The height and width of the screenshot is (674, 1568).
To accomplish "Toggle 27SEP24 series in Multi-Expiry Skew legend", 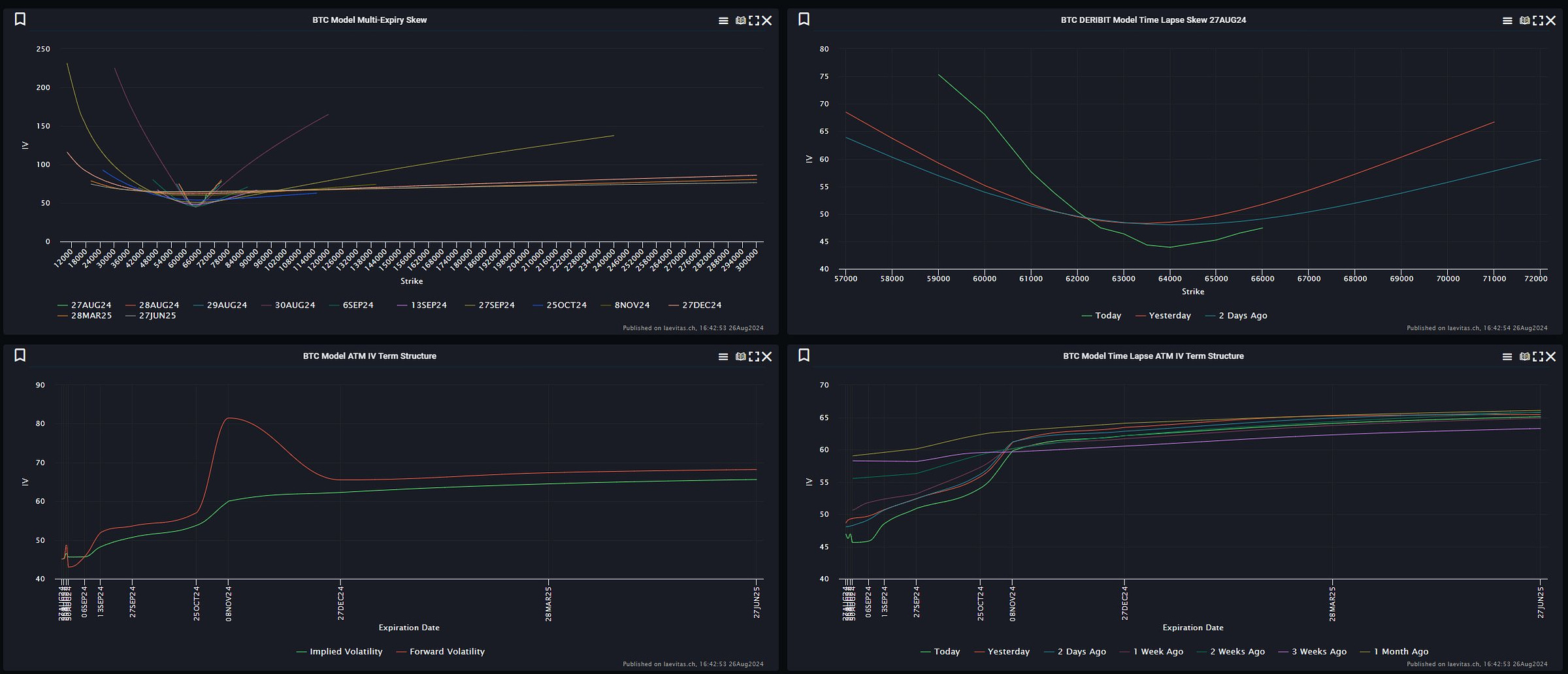I will pos(490,305).
